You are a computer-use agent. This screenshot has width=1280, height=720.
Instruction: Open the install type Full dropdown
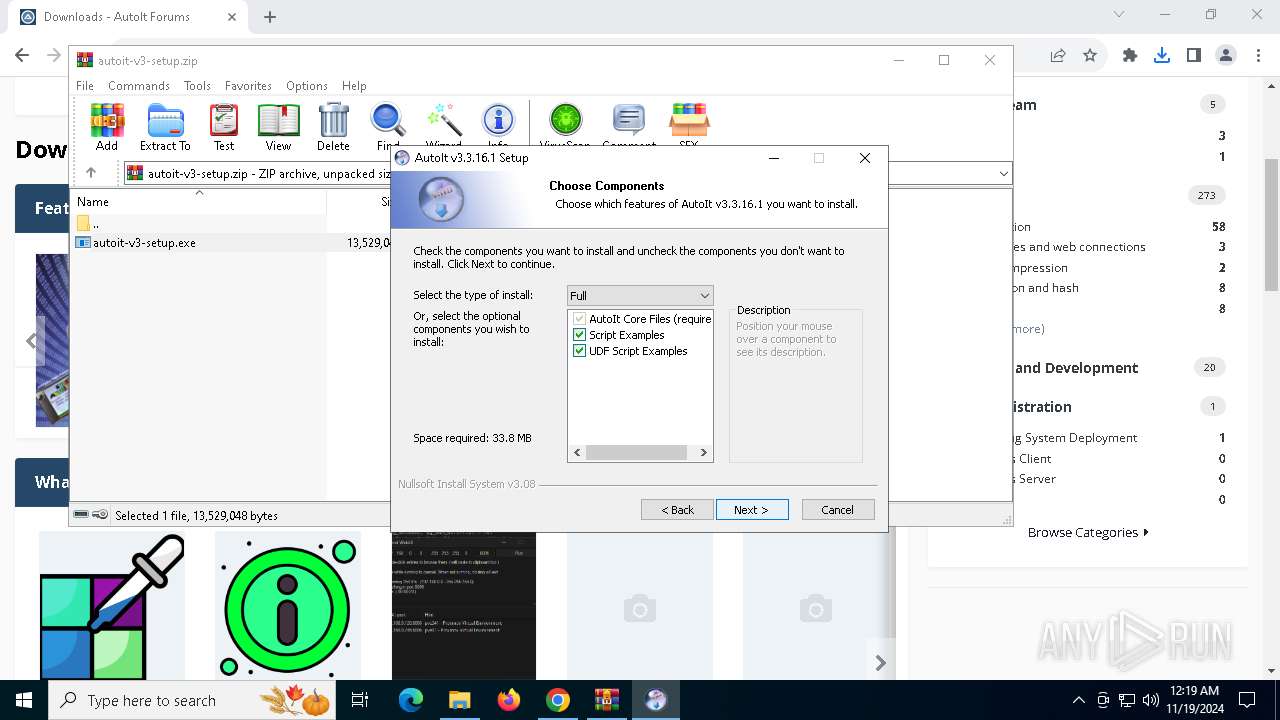[x=640, y=295]
